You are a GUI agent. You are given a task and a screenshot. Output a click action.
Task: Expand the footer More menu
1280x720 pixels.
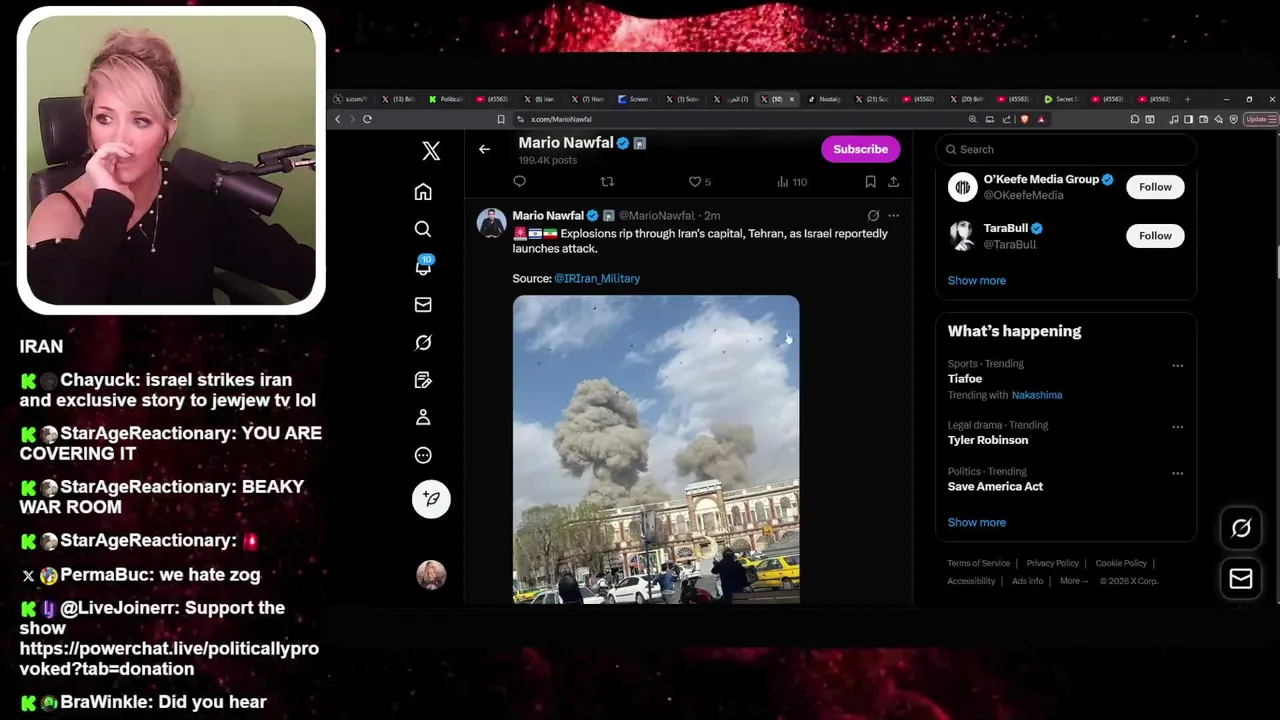point(1074,581)
